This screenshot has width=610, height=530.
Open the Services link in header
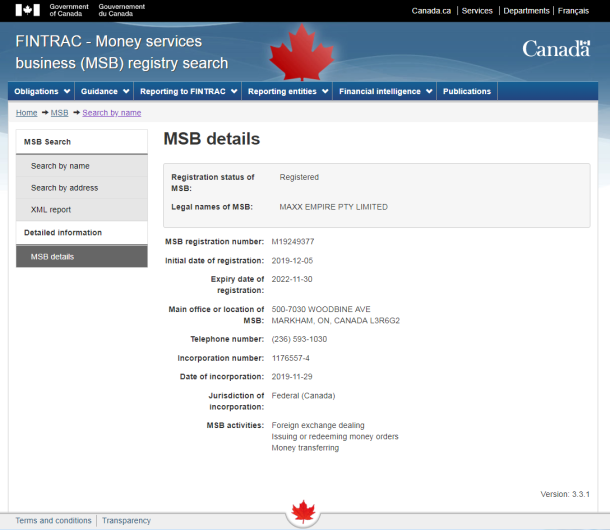coord(477,11)
